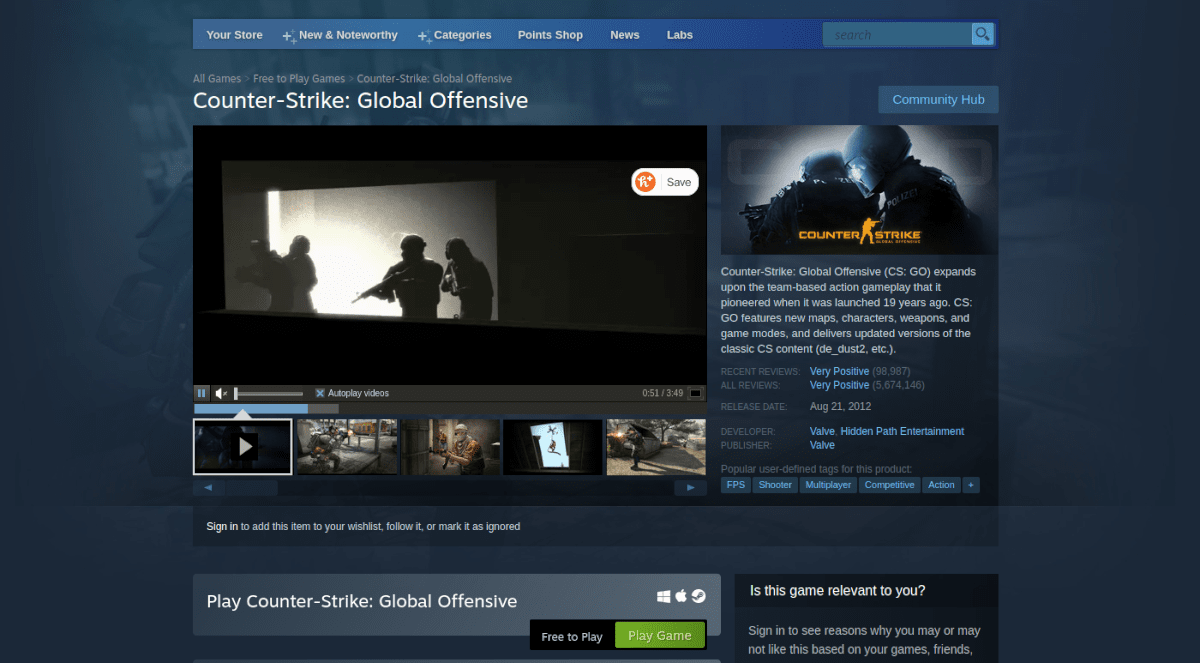
Task: Click the Valve developer link
Action: [x=820, y=431]
